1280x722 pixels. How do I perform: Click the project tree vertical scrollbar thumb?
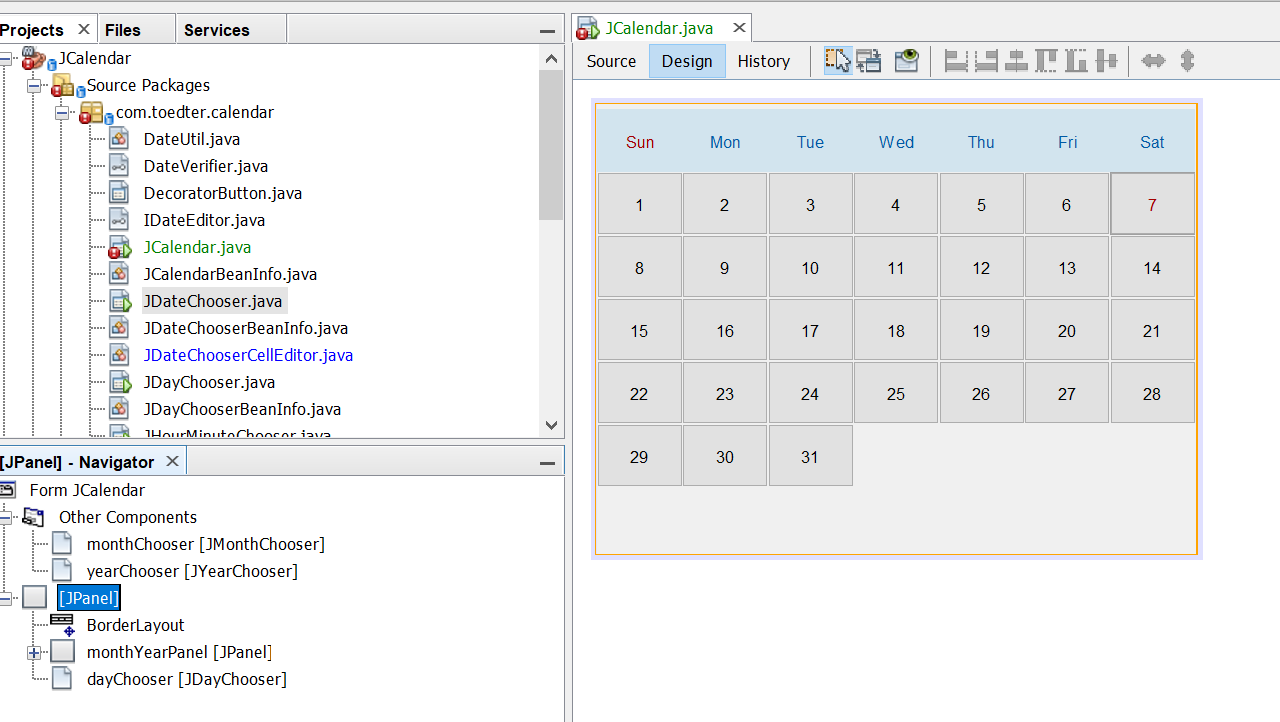tap(551, 145)
